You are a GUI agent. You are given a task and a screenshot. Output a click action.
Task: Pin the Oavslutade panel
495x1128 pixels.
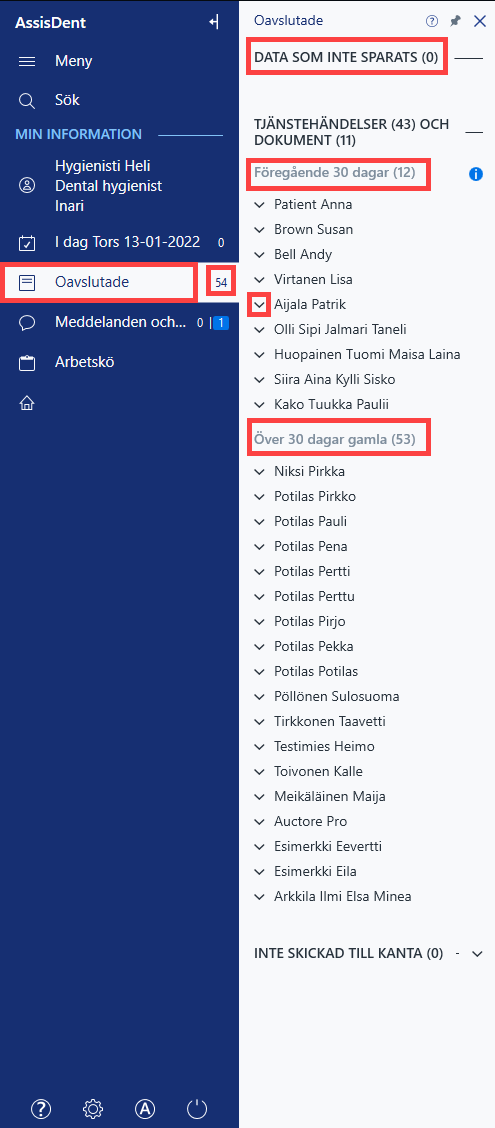(x=455, y=22)
